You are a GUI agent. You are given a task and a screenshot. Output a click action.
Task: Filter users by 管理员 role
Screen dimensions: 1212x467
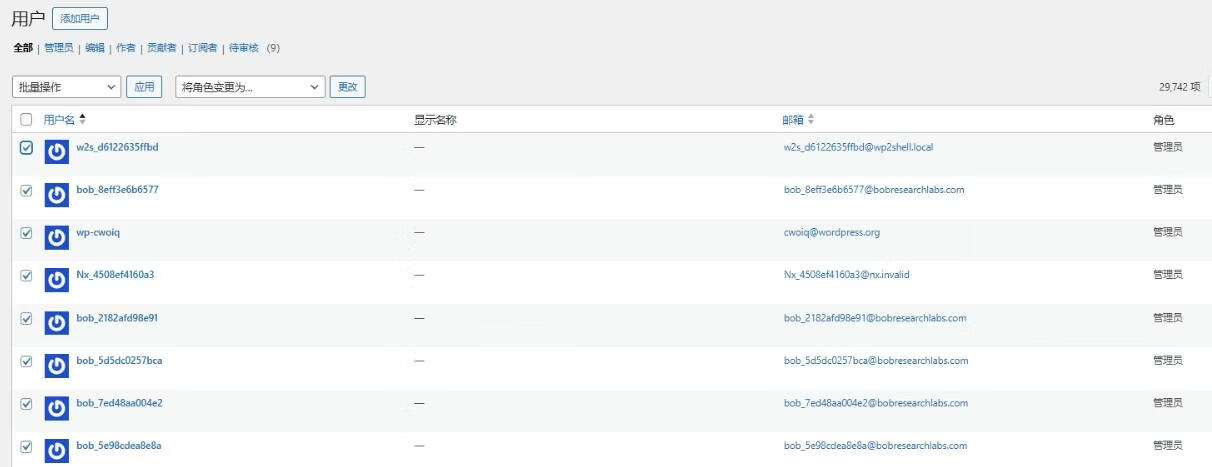coord(58,48)
